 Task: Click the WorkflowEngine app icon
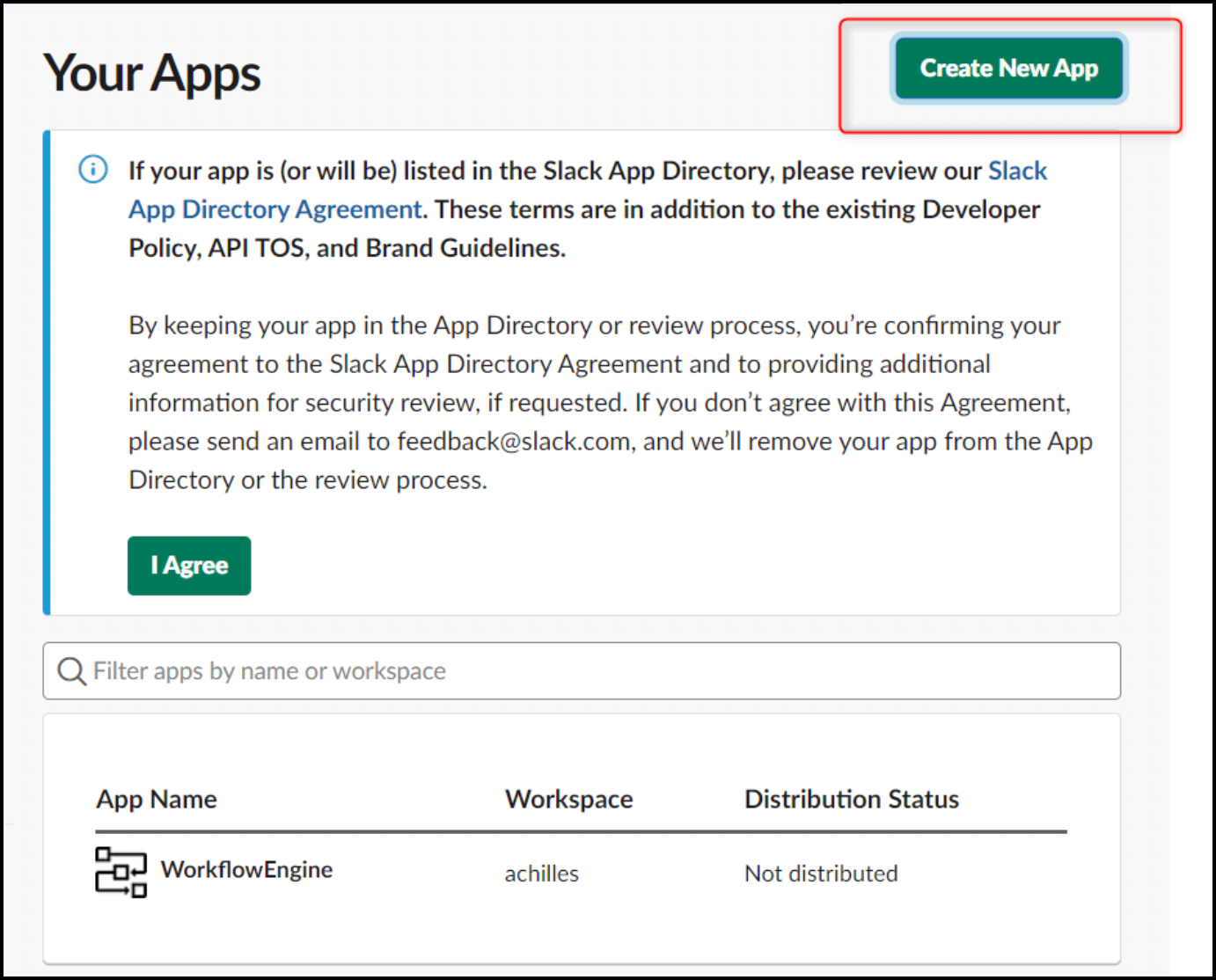pyautogui.click(x=121, y=872)
